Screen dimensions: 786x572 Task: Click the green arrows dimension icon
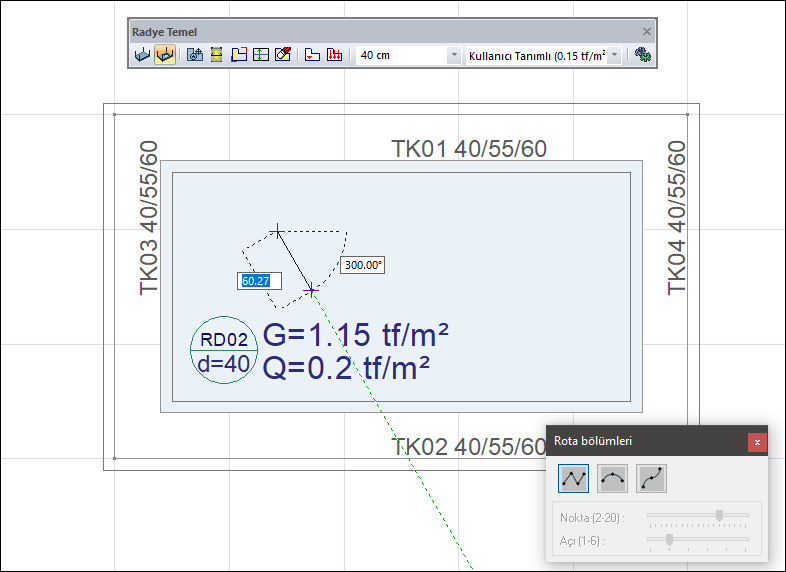pyautogui.click(x=260, y=56)
